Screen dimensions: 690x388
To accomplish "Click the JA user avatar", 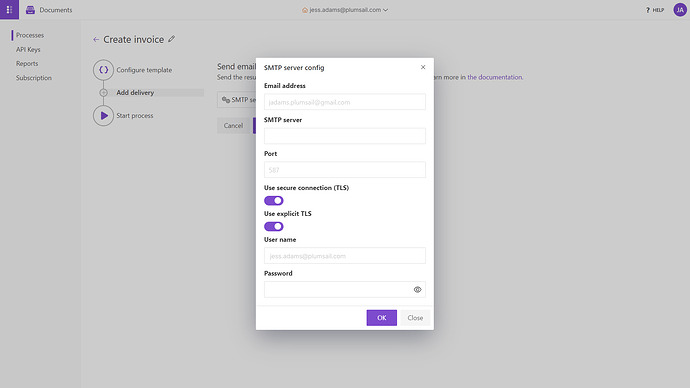I will tap(680, 10).
